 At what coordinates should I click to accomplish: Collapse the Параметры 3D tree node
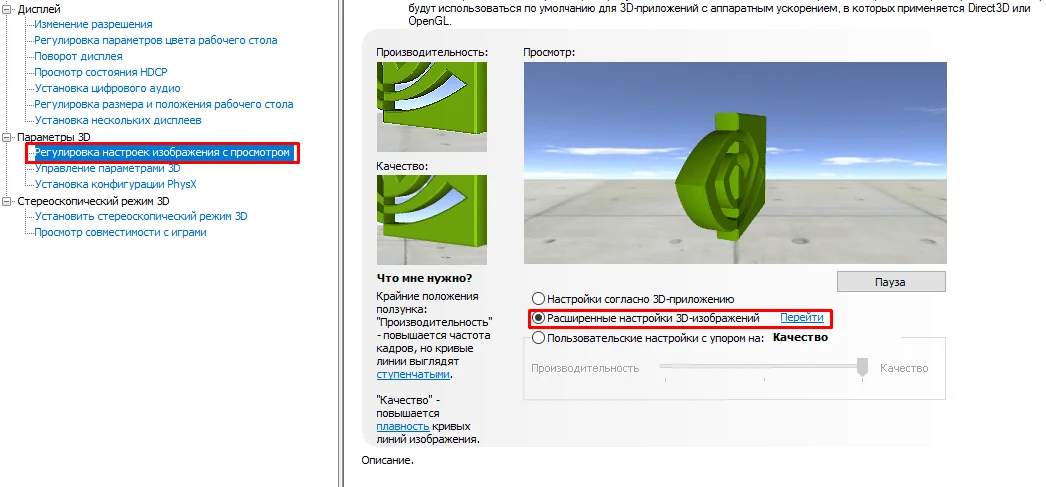pos(7,137)
